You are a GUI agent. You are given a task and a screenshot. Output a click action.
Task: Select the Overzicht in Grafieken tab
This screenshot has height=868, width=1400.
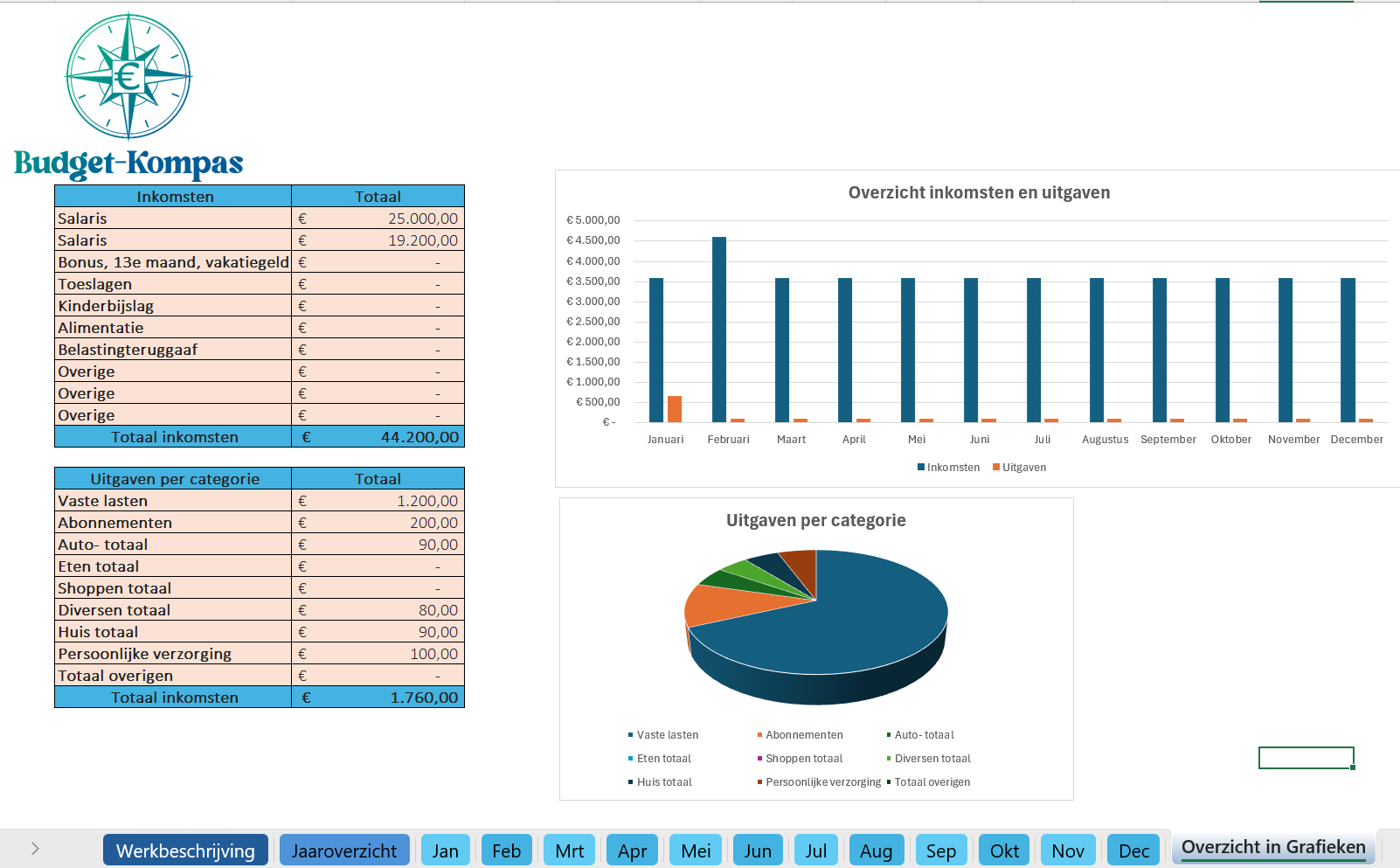[x=1272, y=847]
